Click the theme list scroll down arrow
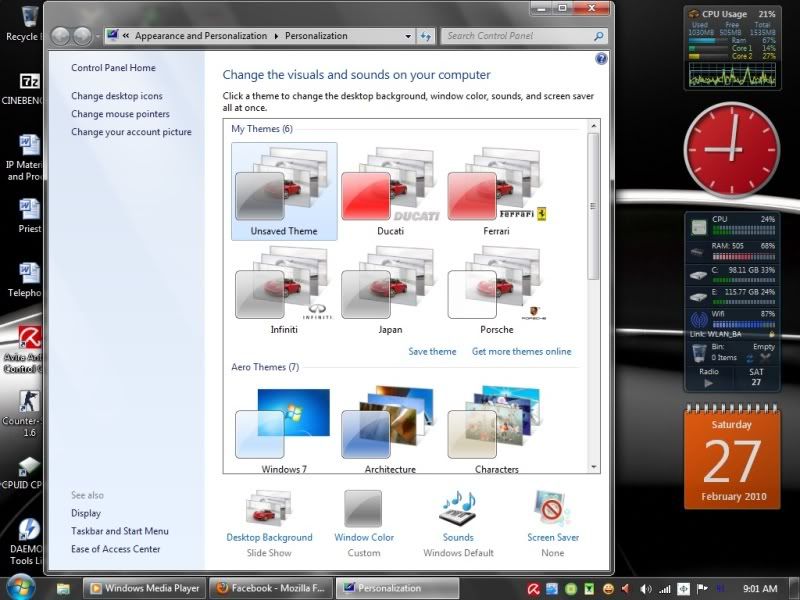 pos(593,467)
